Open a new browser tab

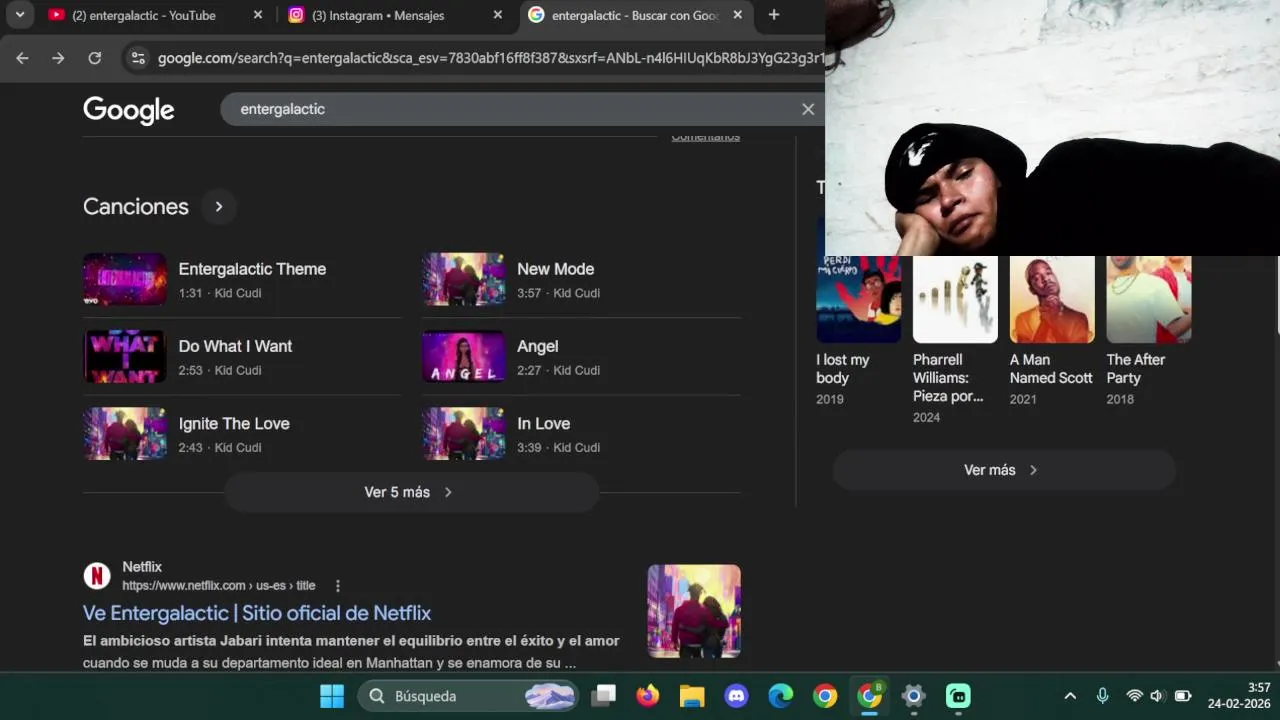773,15
